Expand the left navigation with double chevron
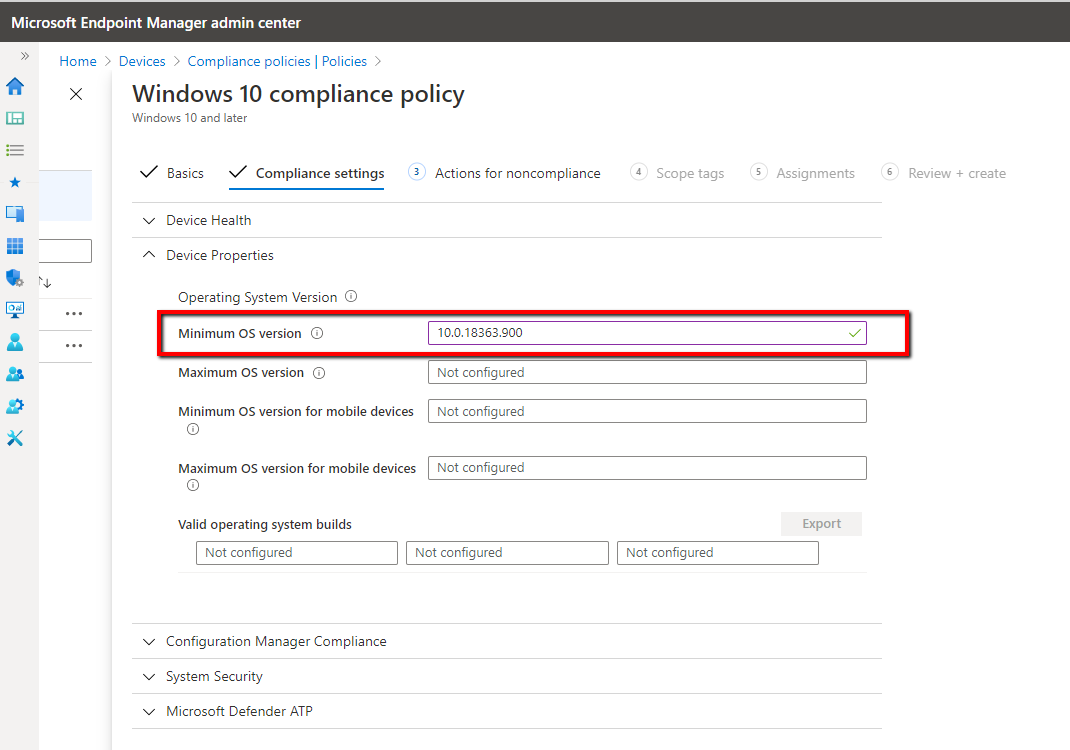Screen dimensions: 1070x750 pyautogui.click(x=25, y=56)
